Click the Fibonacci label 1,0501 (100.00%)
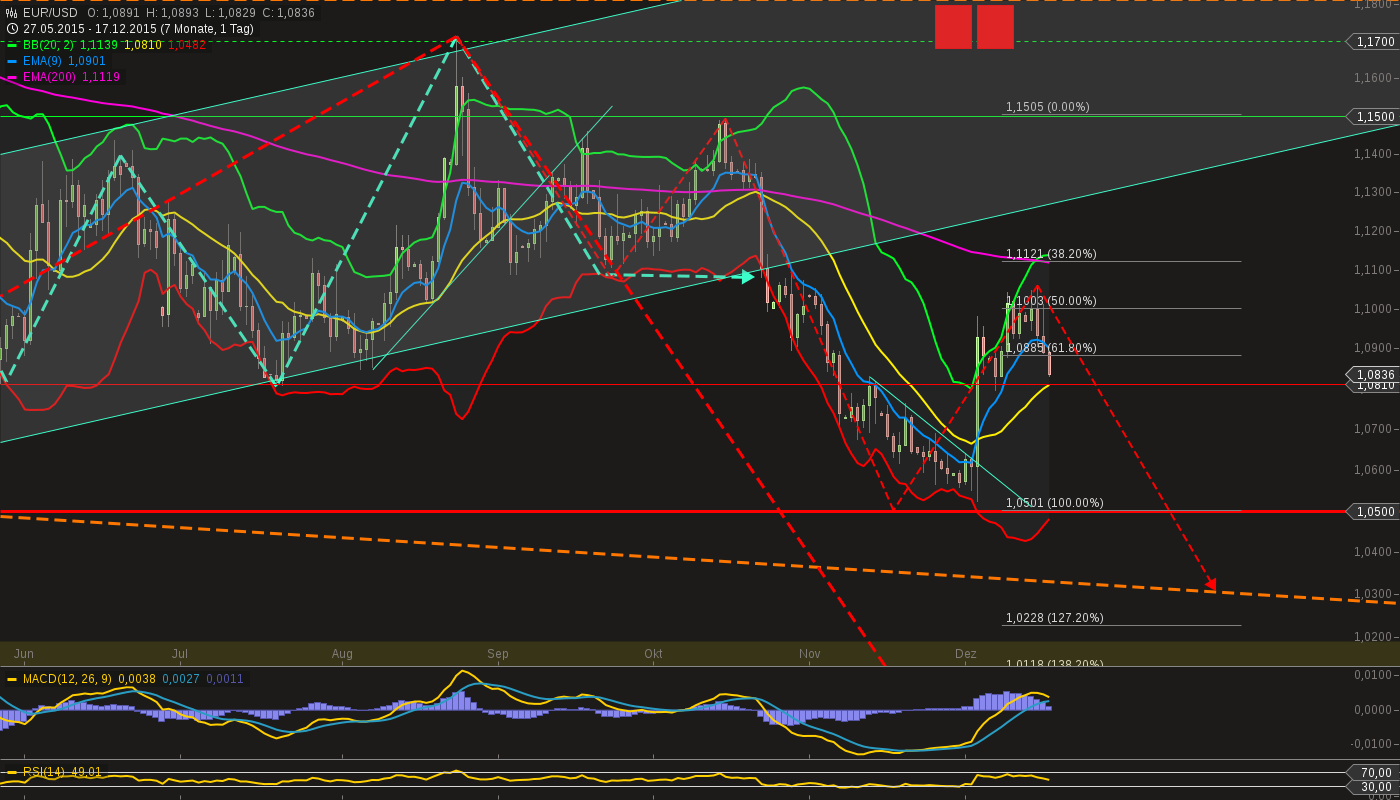The image size is (1400, 800). [x=1055, y=503]
